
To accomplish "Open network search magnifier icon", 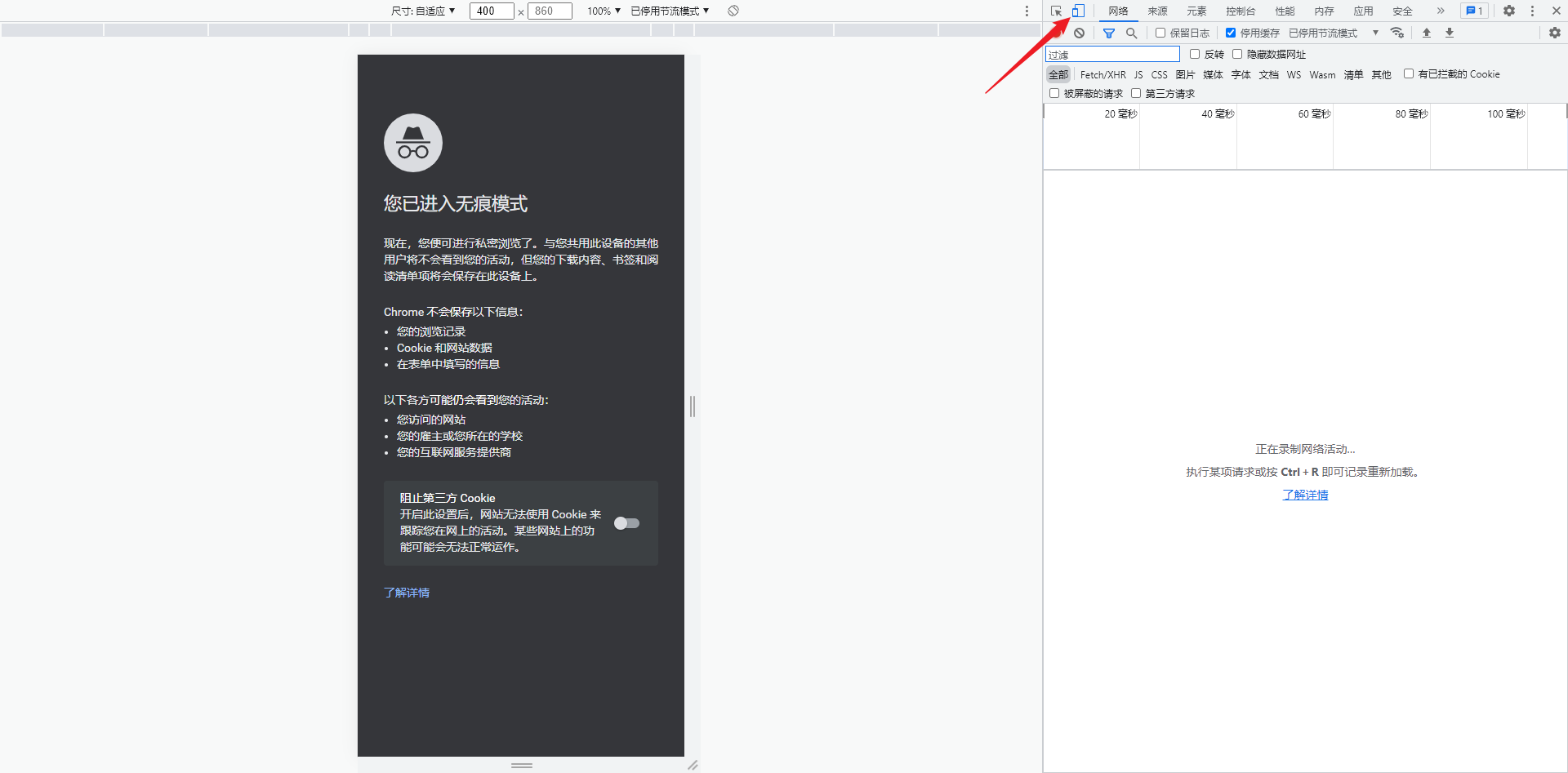I will pos(1131,33).
